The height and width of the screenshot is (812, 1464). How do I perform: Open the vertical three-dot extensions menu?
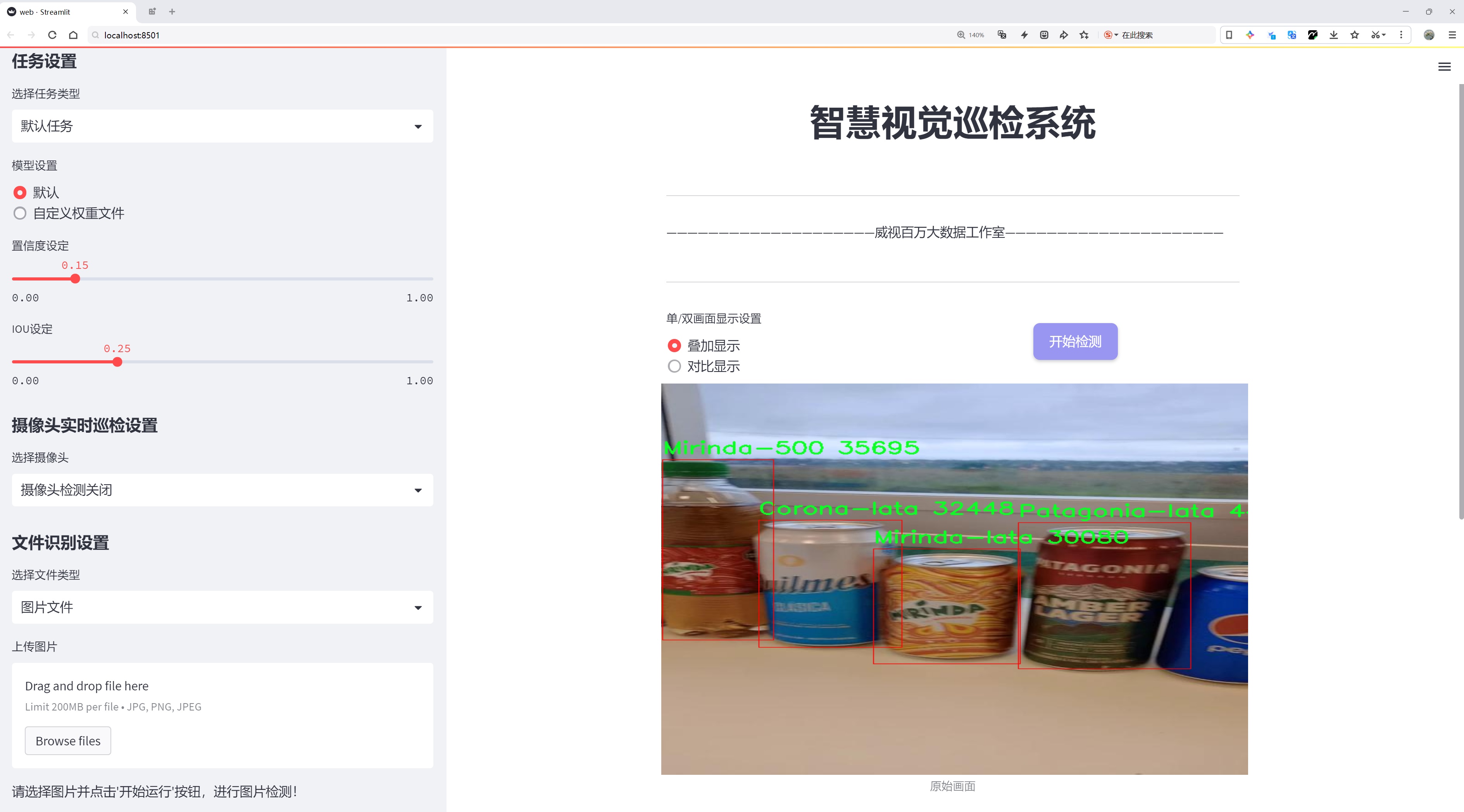pyautogui.click(x=1401, y=35)
